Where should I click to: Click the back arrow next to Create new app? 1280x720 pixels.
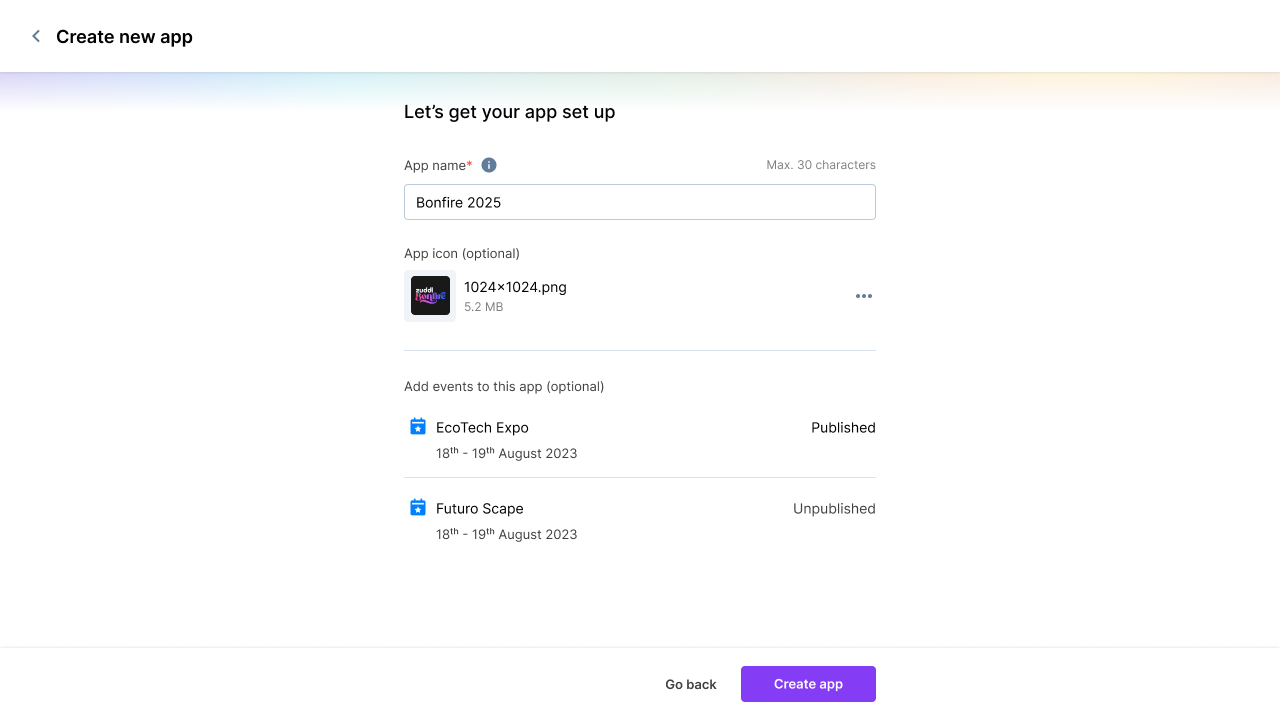point(36,37)
